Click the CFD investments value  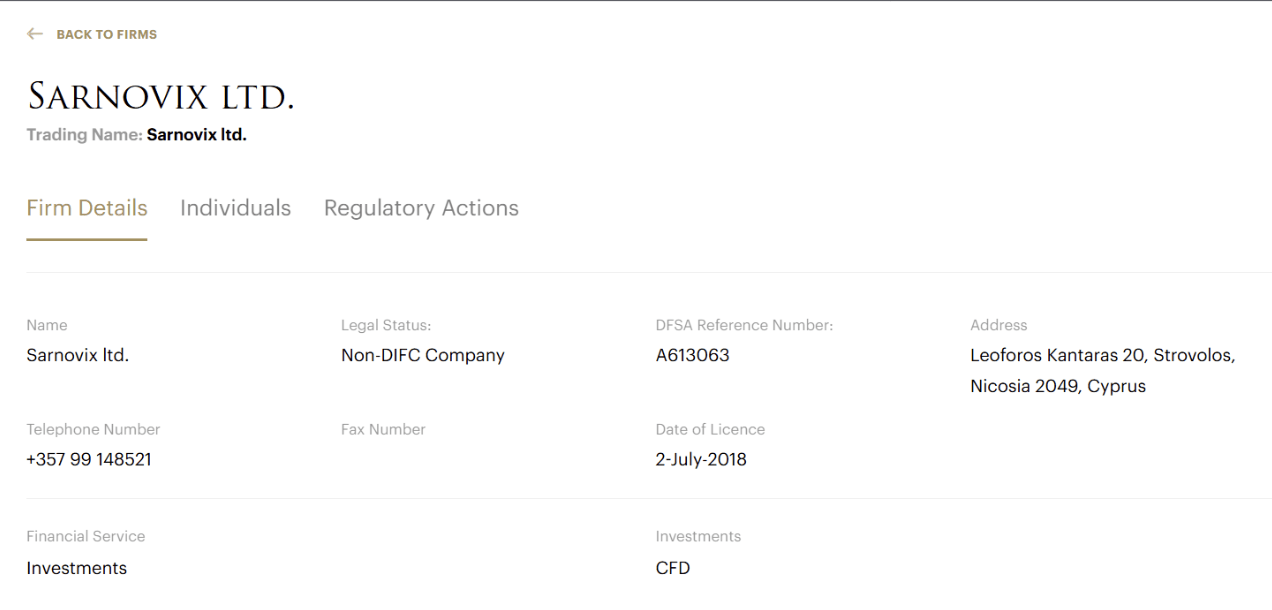point(673,568)
